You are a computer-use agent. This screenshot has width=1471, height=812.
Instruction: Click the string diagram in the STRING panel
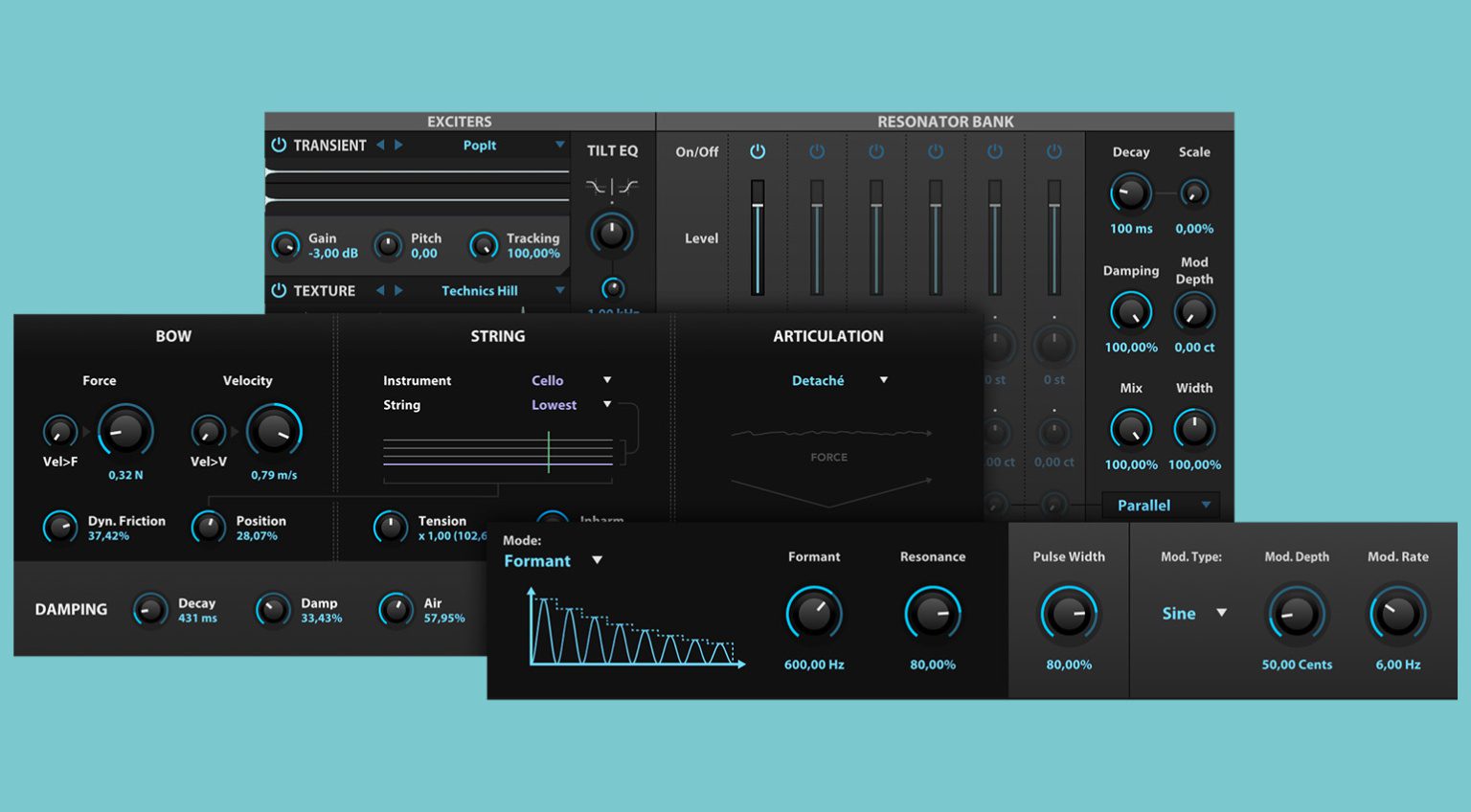(498, 450)
